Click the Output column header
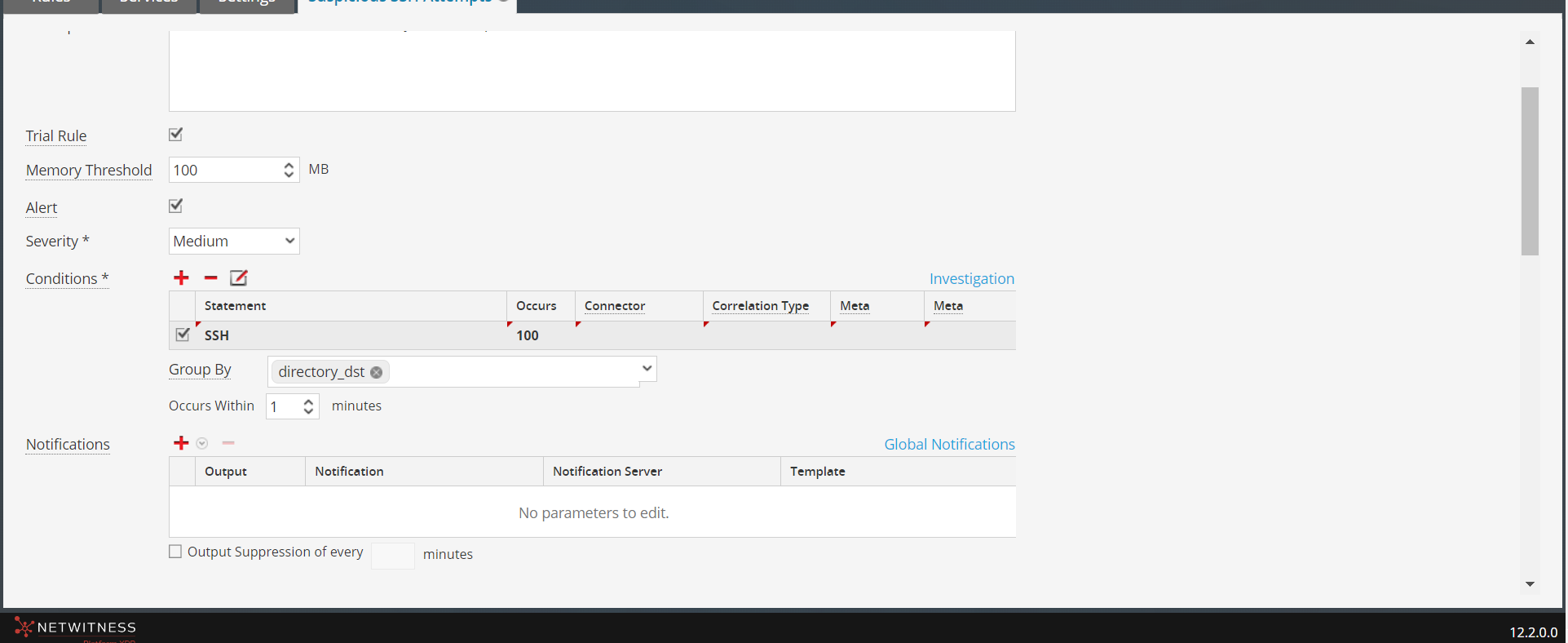The image size is (1568, 643). click(x=250, y=472)
